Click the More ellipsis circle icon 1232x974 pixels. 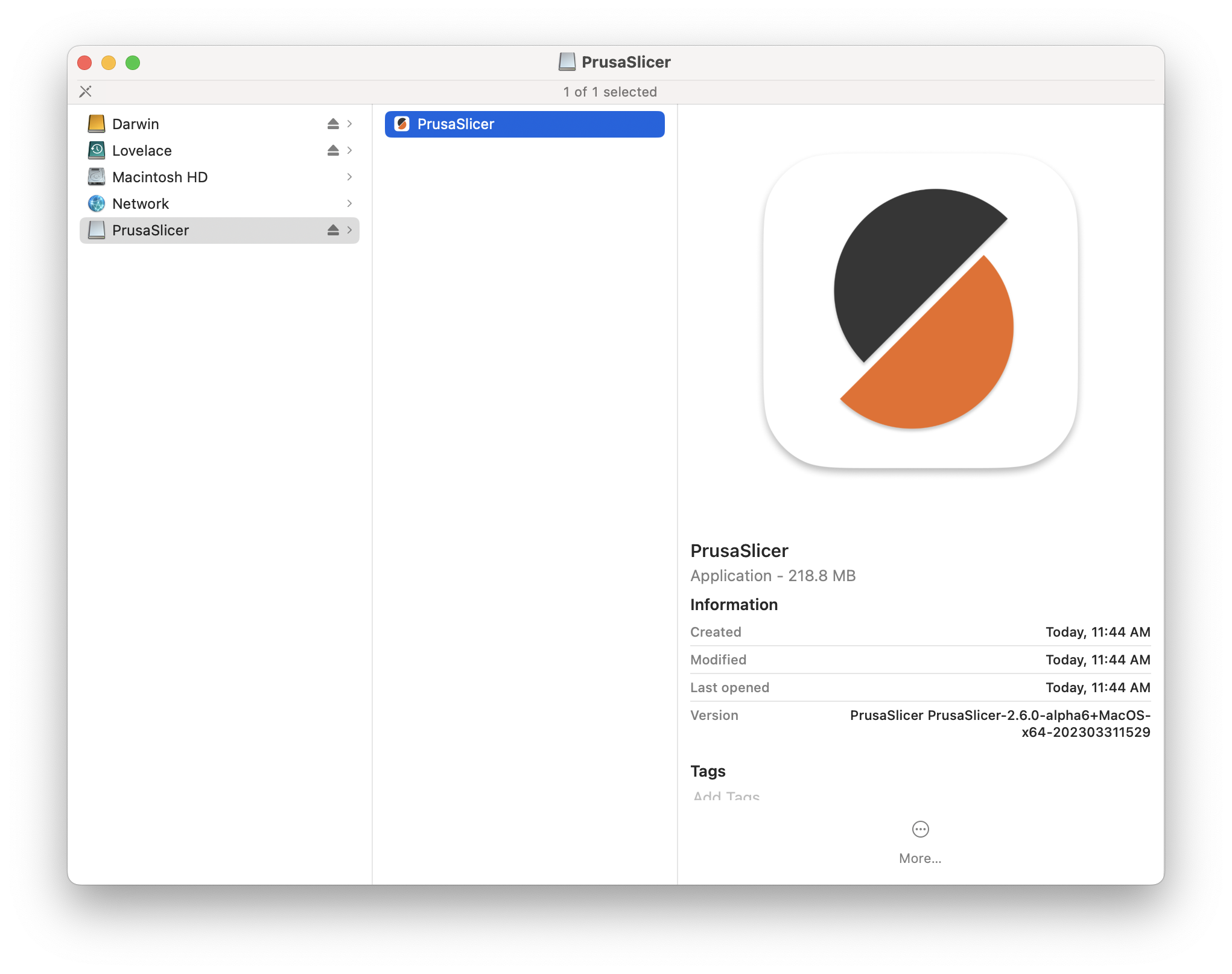(920, 829)
